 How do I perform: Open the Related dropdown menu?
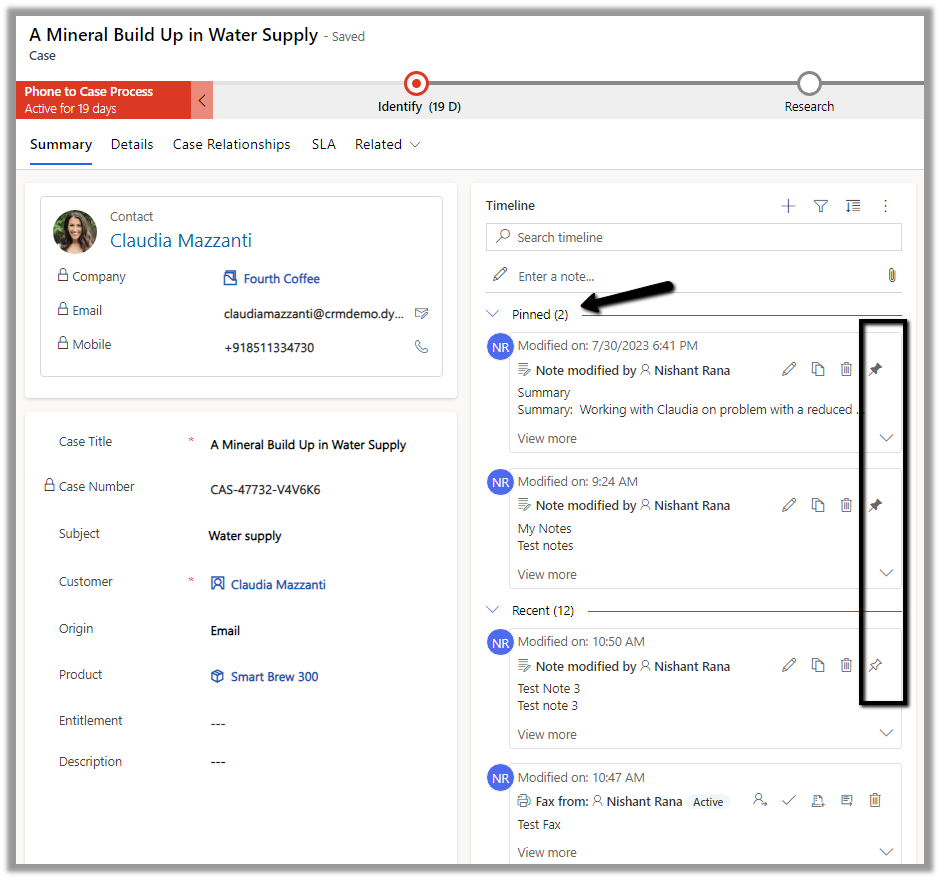387,145
